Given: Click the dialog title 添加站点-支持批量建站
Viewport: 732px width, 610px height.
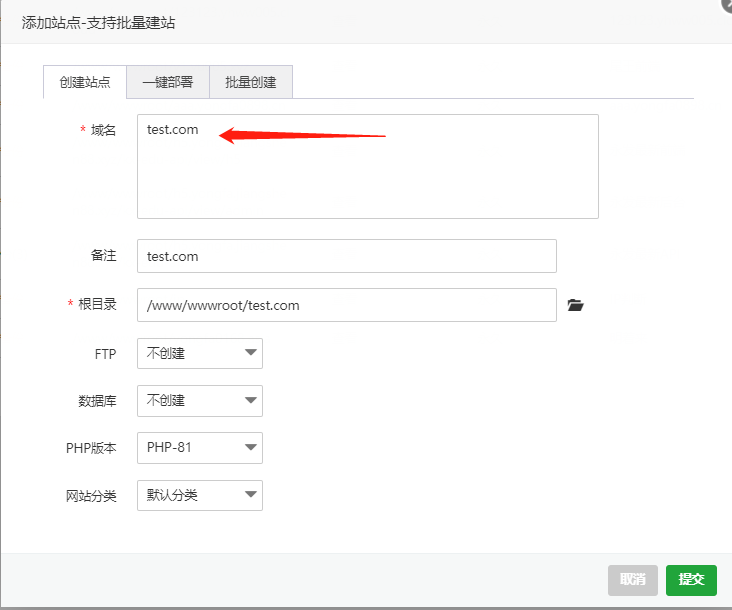Looking at the screenshot, I should click(98, 23).
